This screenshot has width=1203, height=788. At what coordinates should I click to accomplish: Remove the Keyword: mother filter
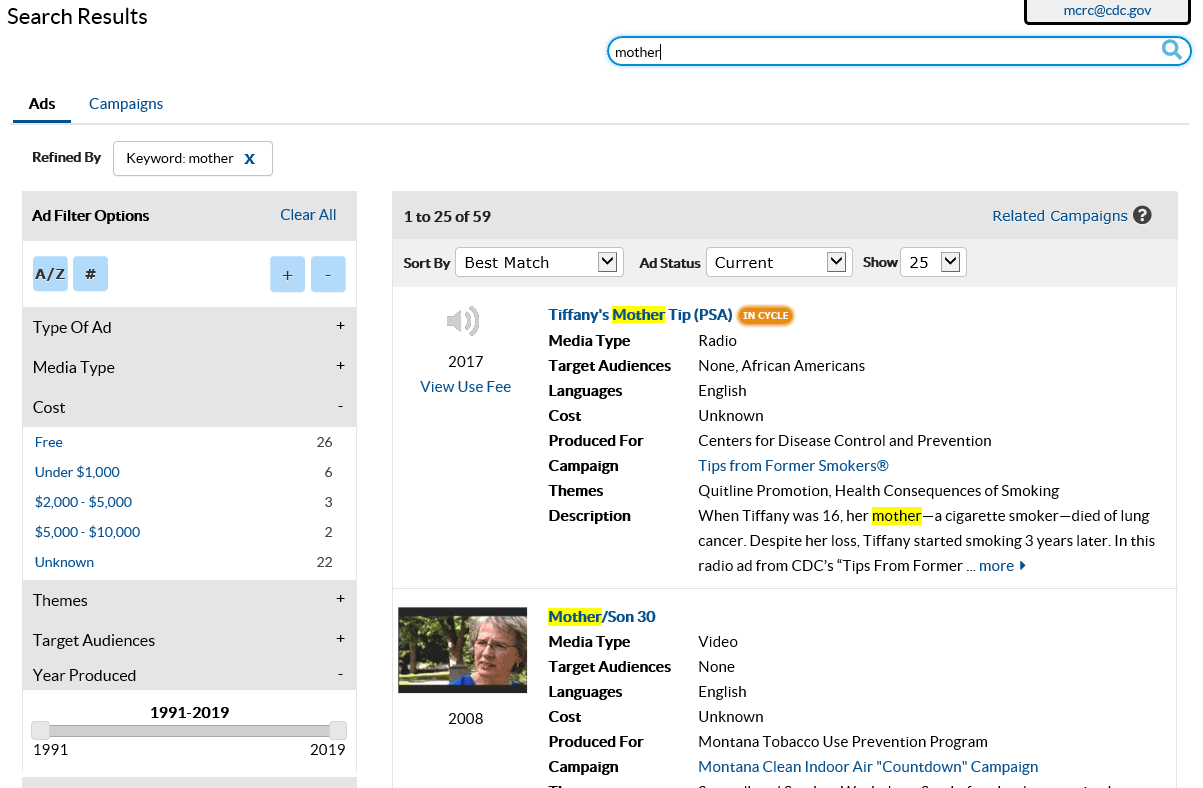point(250,158)
